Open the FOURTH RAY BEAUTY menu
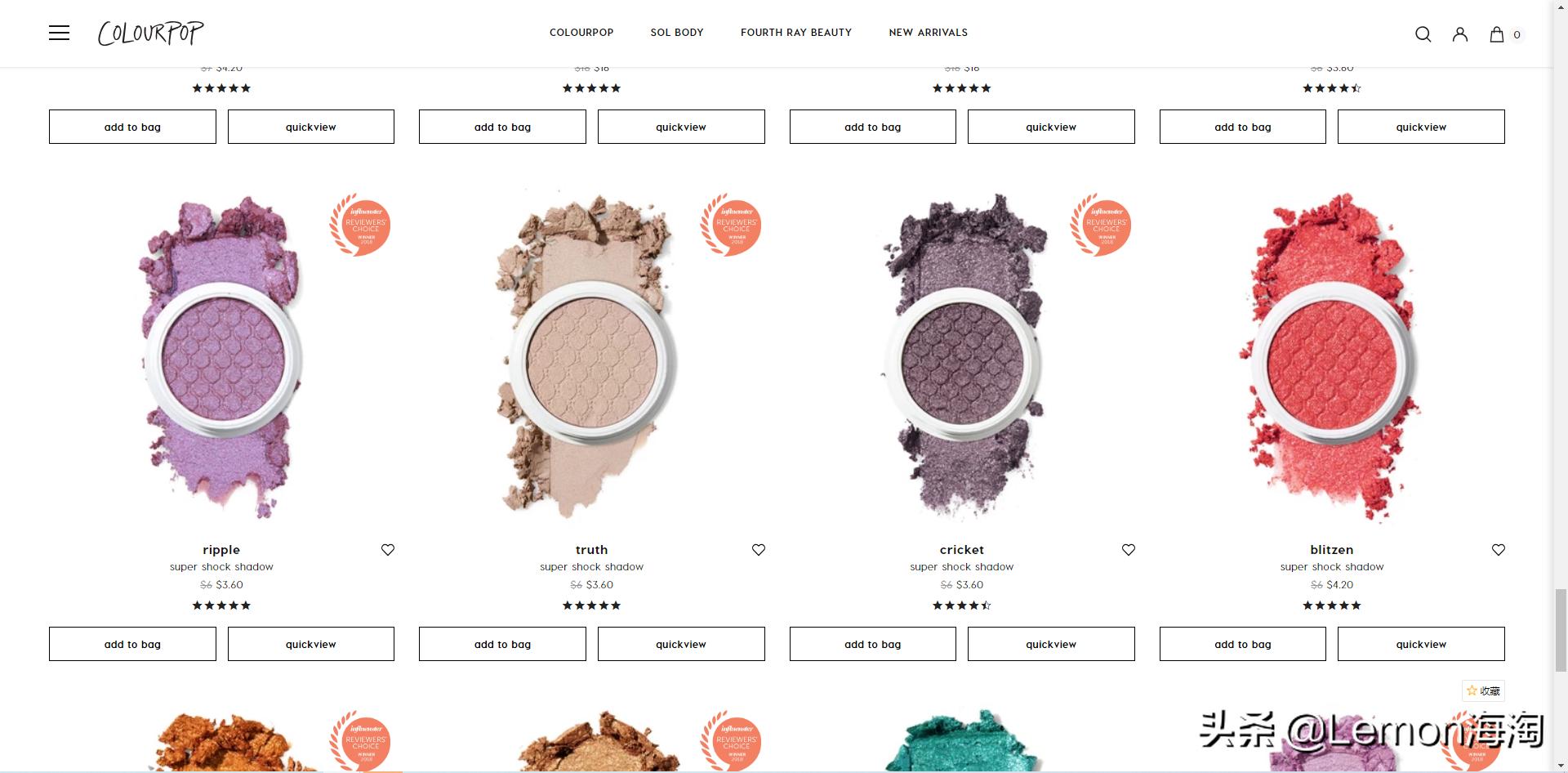This screenshot has width=1568, height=773. pos(796,33)
